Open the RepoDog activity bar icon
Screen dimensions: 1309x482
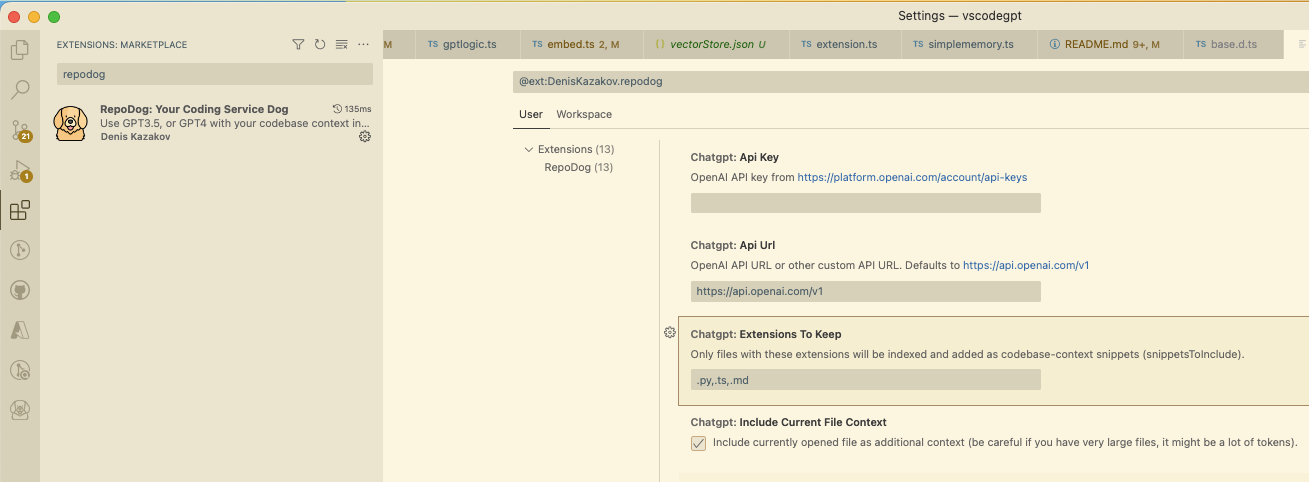click(x=19, y=409)
